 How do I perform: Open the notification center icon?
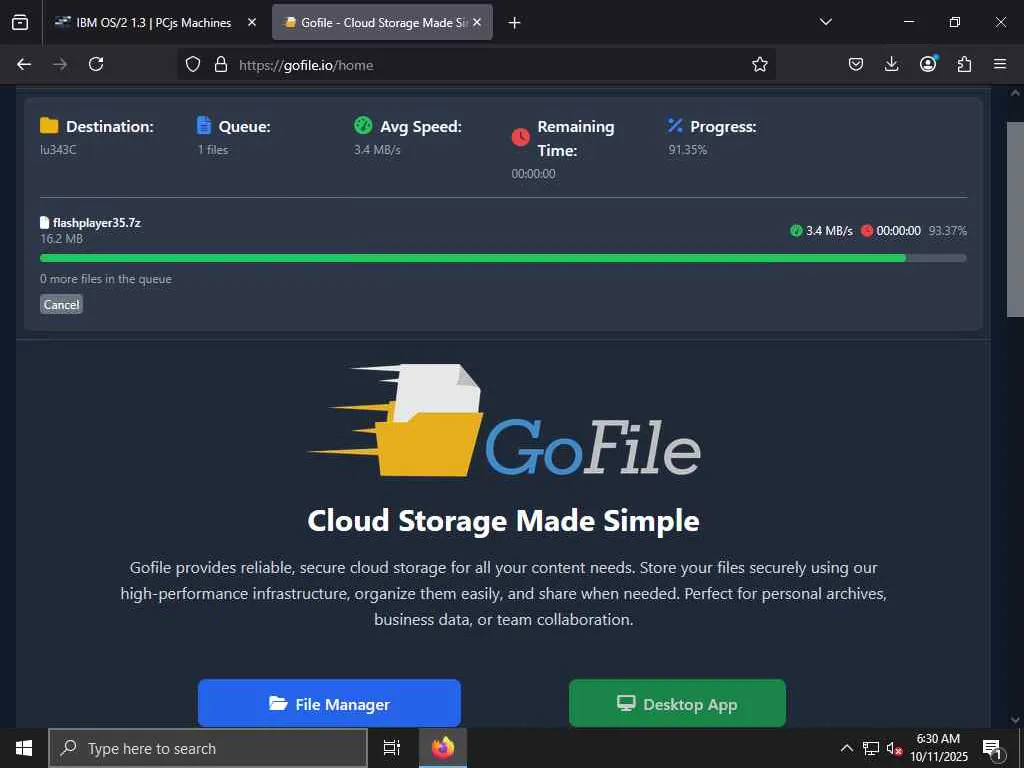point(992,748)
